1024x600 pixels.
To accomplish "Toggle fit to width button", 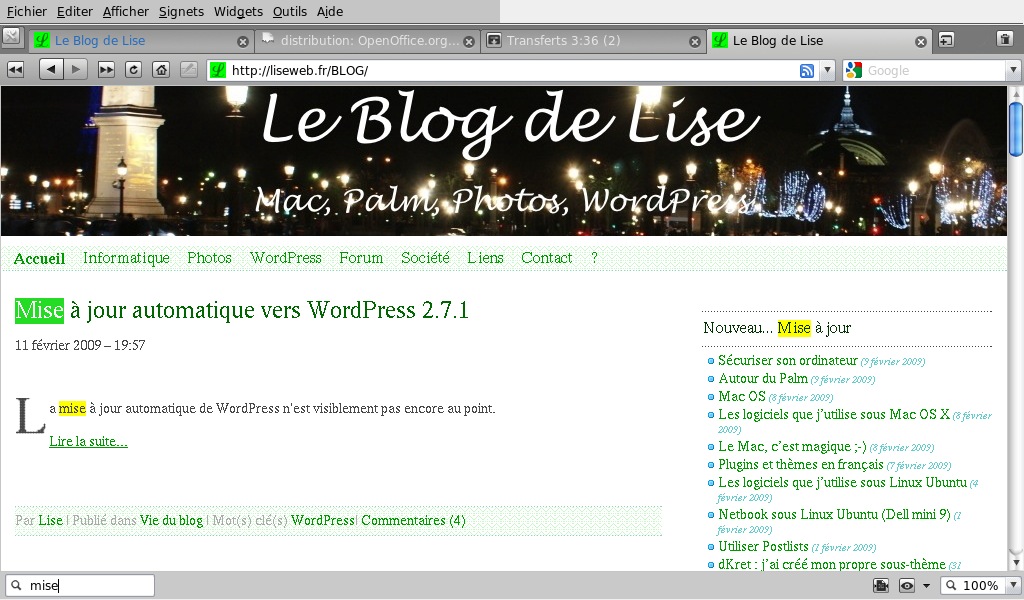I will tap(881, 586).
